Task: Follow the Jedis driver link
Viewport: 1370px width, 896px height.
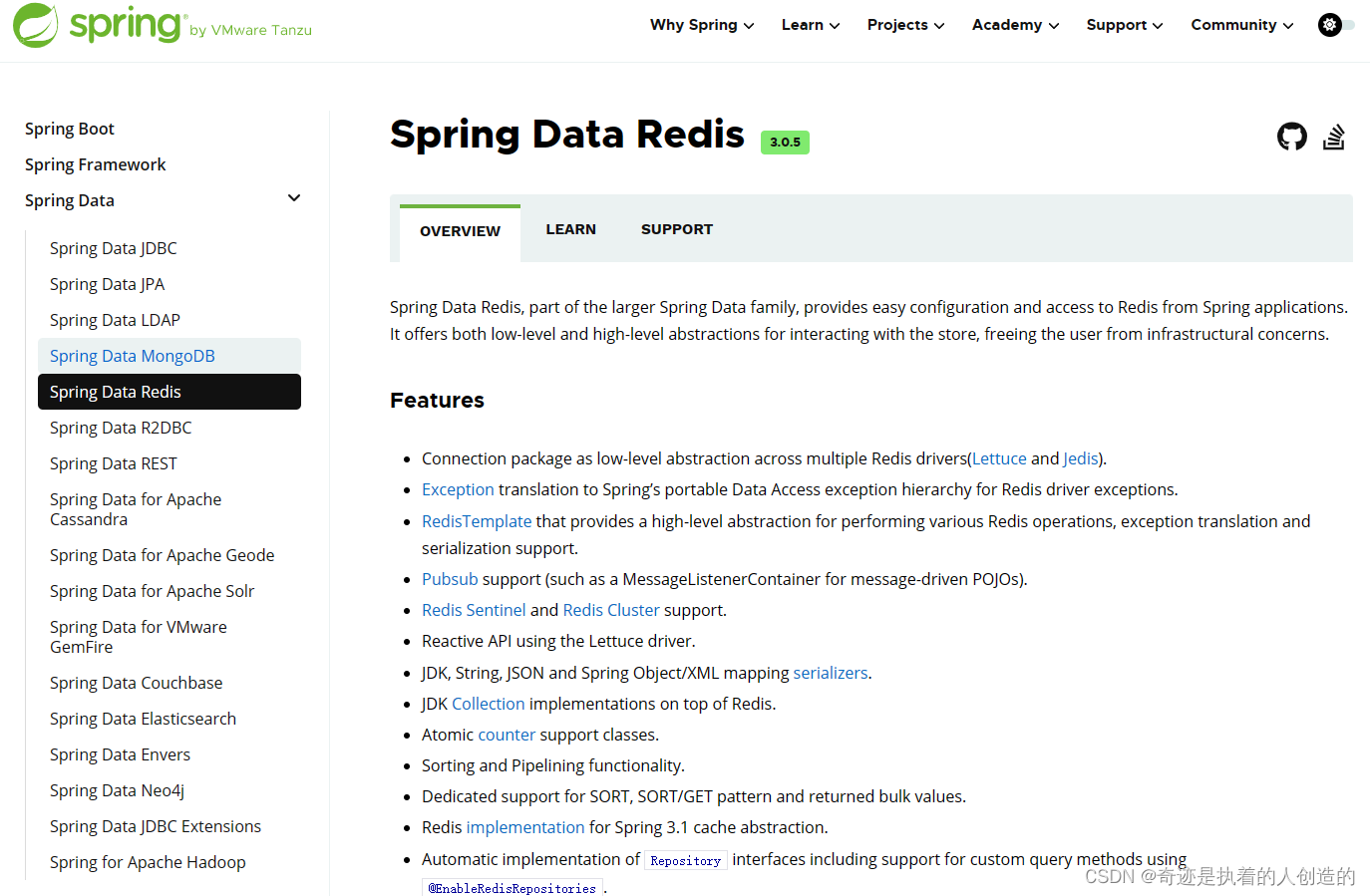Action: point(1080,458)
